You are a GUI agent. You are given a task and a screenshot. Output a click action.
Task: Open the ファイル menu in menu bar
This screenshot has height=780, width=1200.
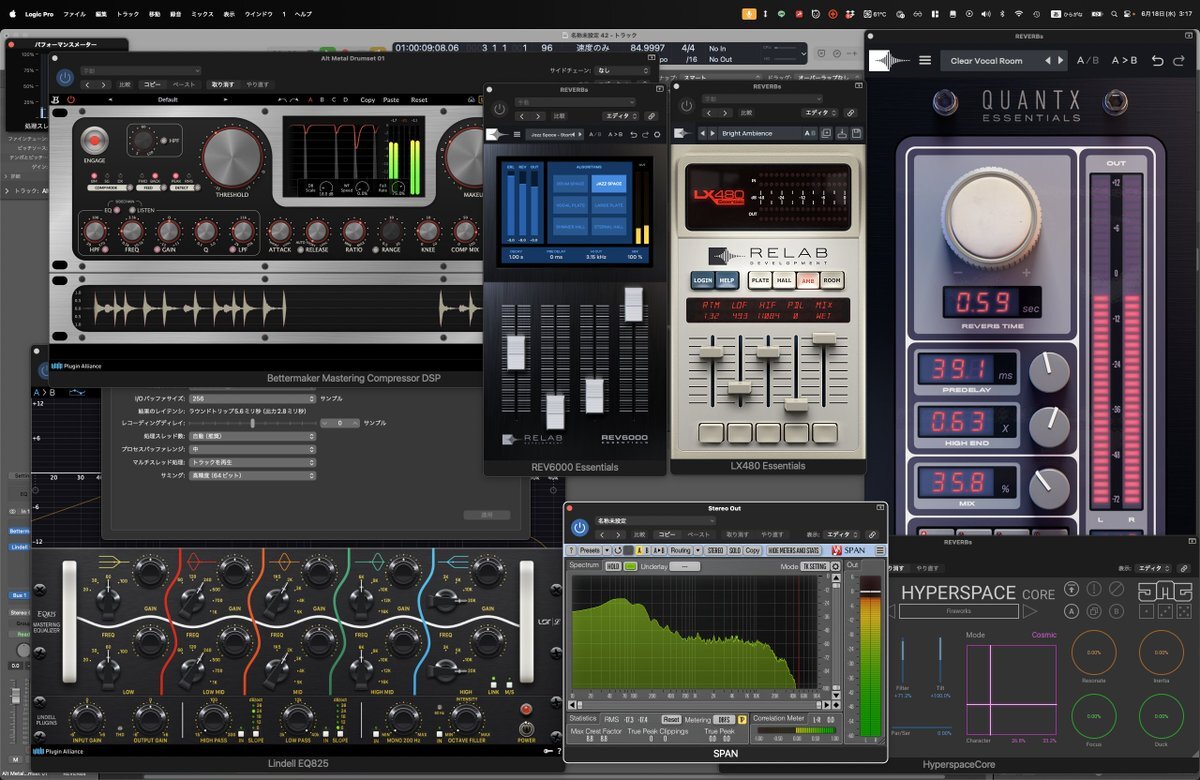75,14
